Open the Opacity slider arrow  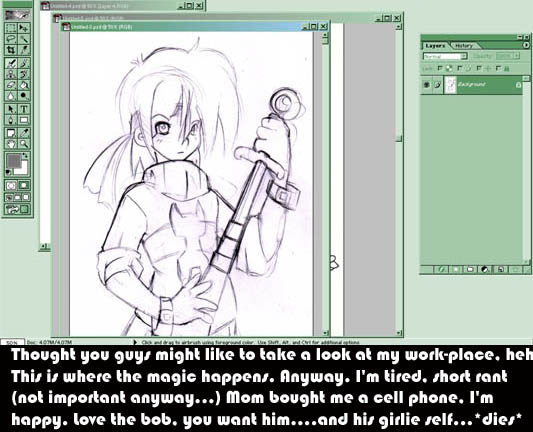516,56
